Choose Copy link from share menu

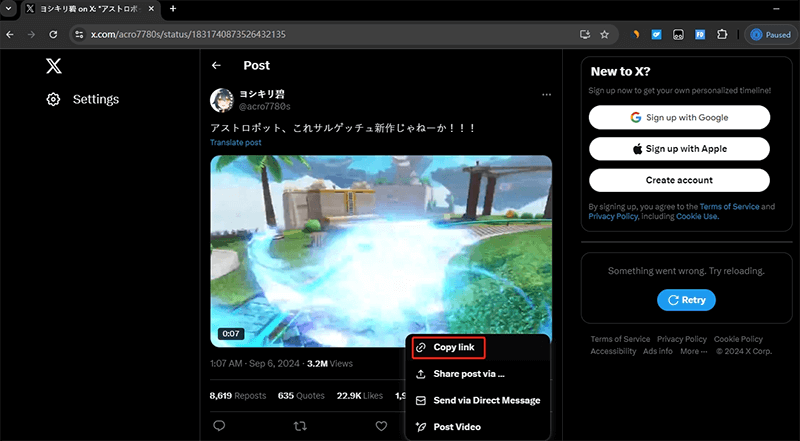coord(448,348)
